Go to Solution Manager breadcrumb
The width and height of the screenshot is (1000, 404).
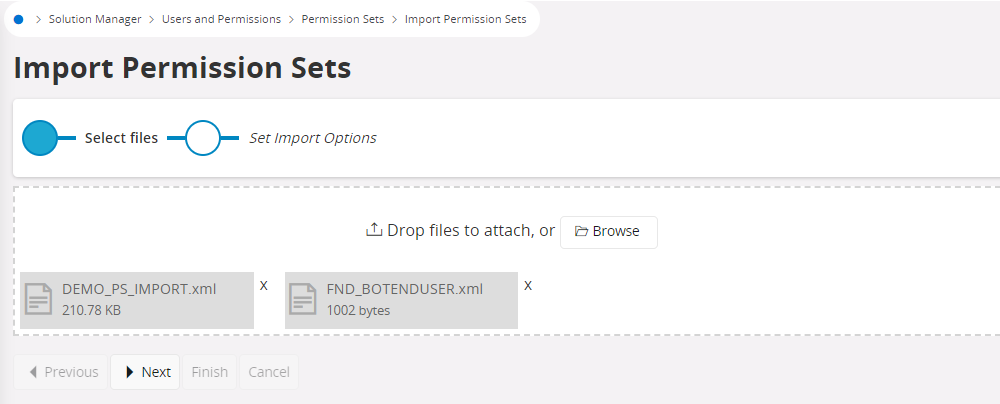pos(95,19)
